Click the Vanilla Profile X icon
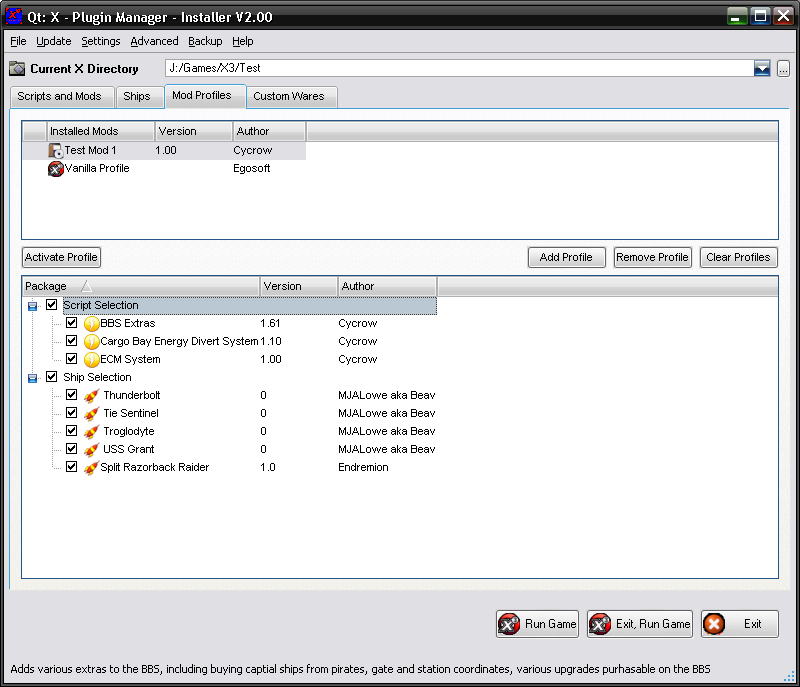 point(55,169)
